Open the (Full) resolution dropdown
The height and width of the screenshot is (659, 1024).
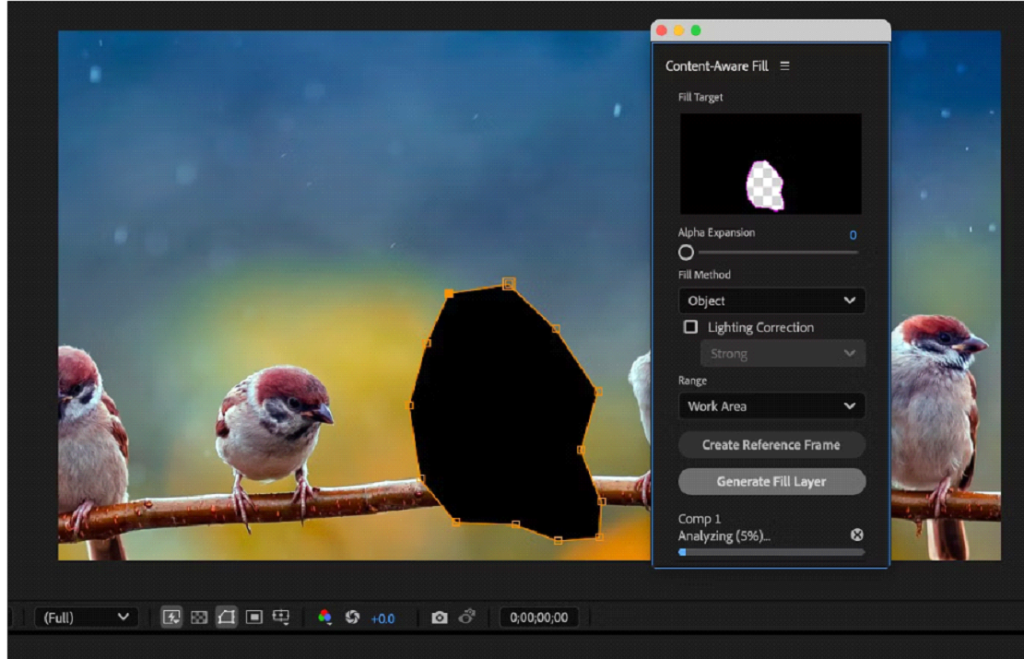85,617
